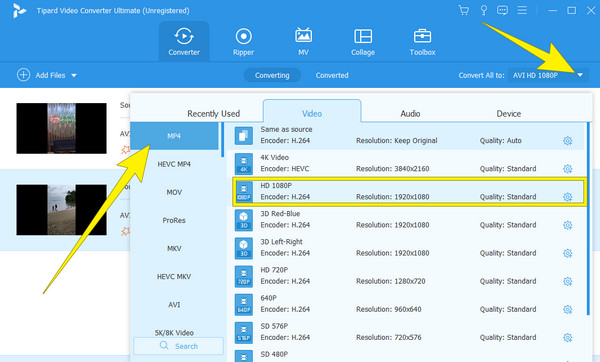Image resolution: width=600 pixels, height=362 pixels.
Task: Choose the "4K Video" preset name
Action: click(x=275, y=157)
